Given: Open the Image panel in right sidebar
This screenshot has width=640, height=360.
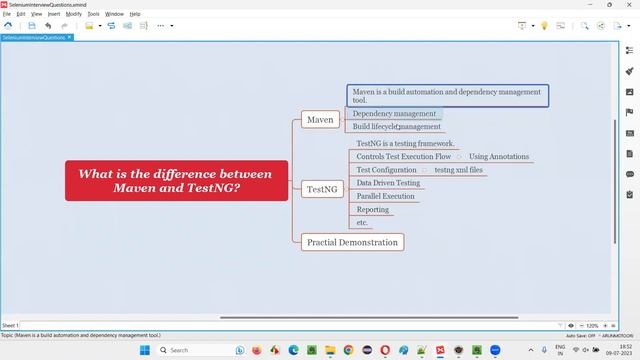Looking at the screenshot, I should (x=629, y=92).
